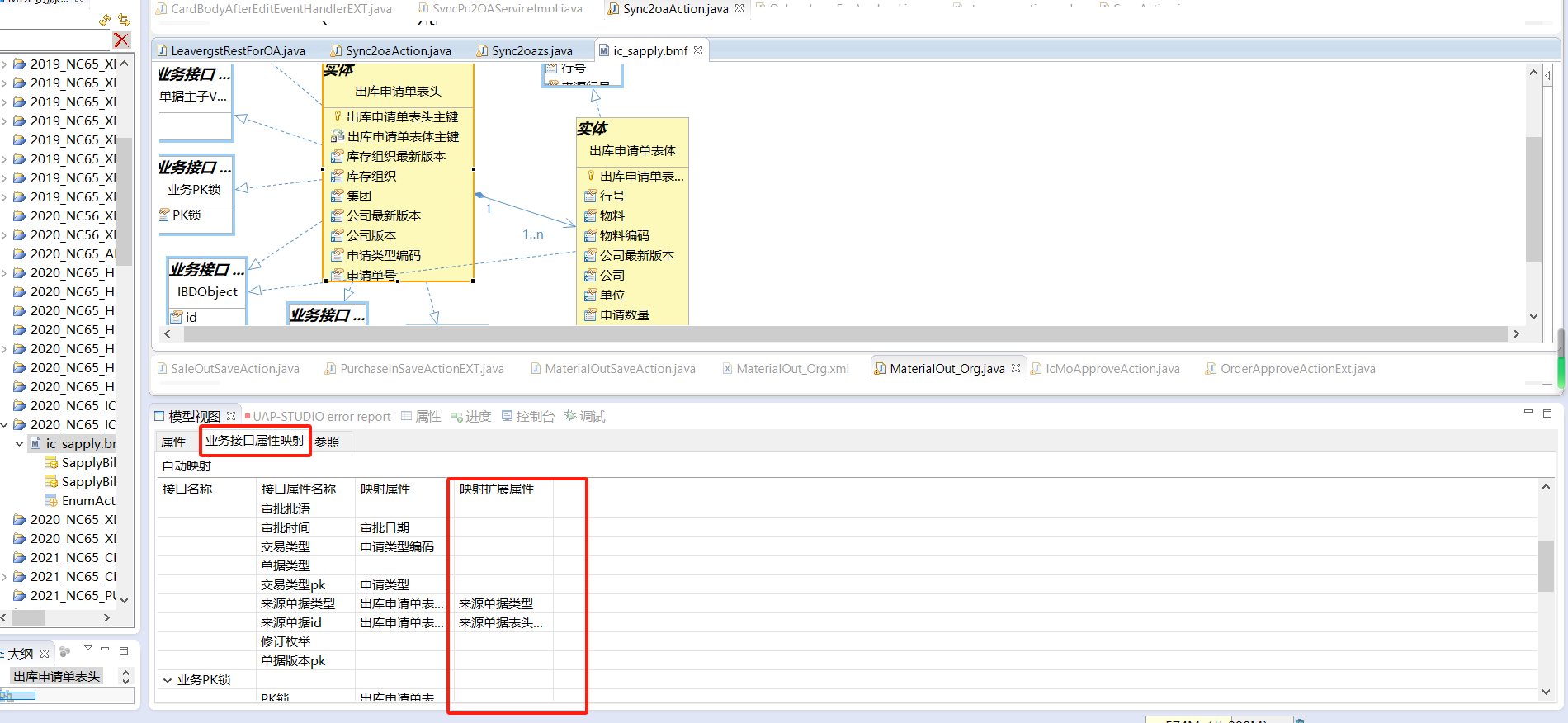Minimize the 模型视图 bottom panel

coord(1528,411)
